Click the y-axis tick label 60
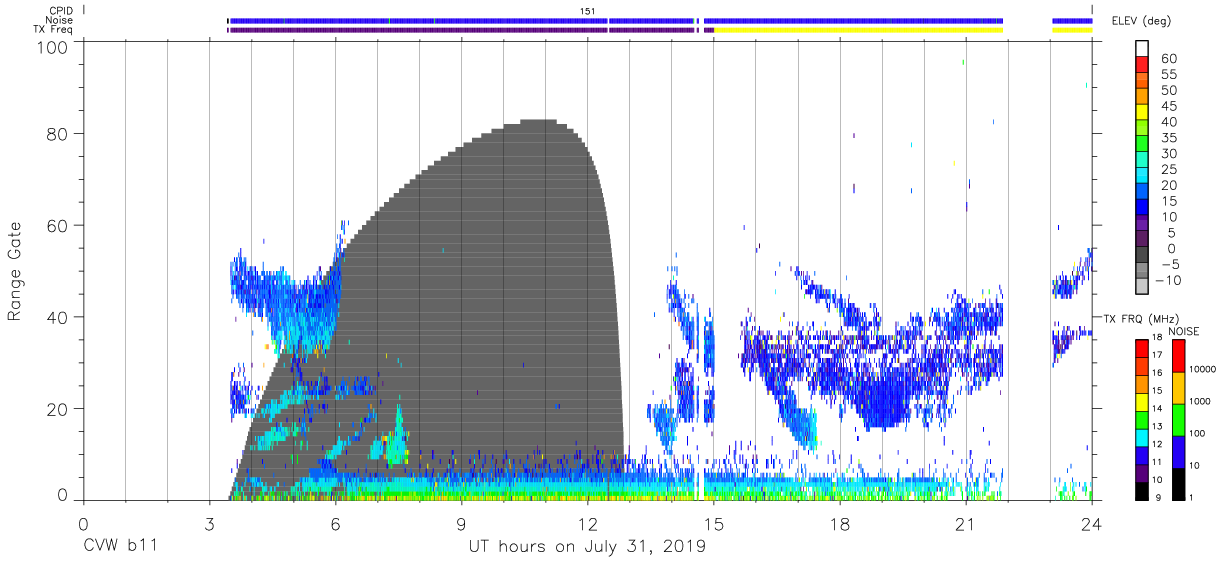The image size is (1228, 567). tap(59, 225)
